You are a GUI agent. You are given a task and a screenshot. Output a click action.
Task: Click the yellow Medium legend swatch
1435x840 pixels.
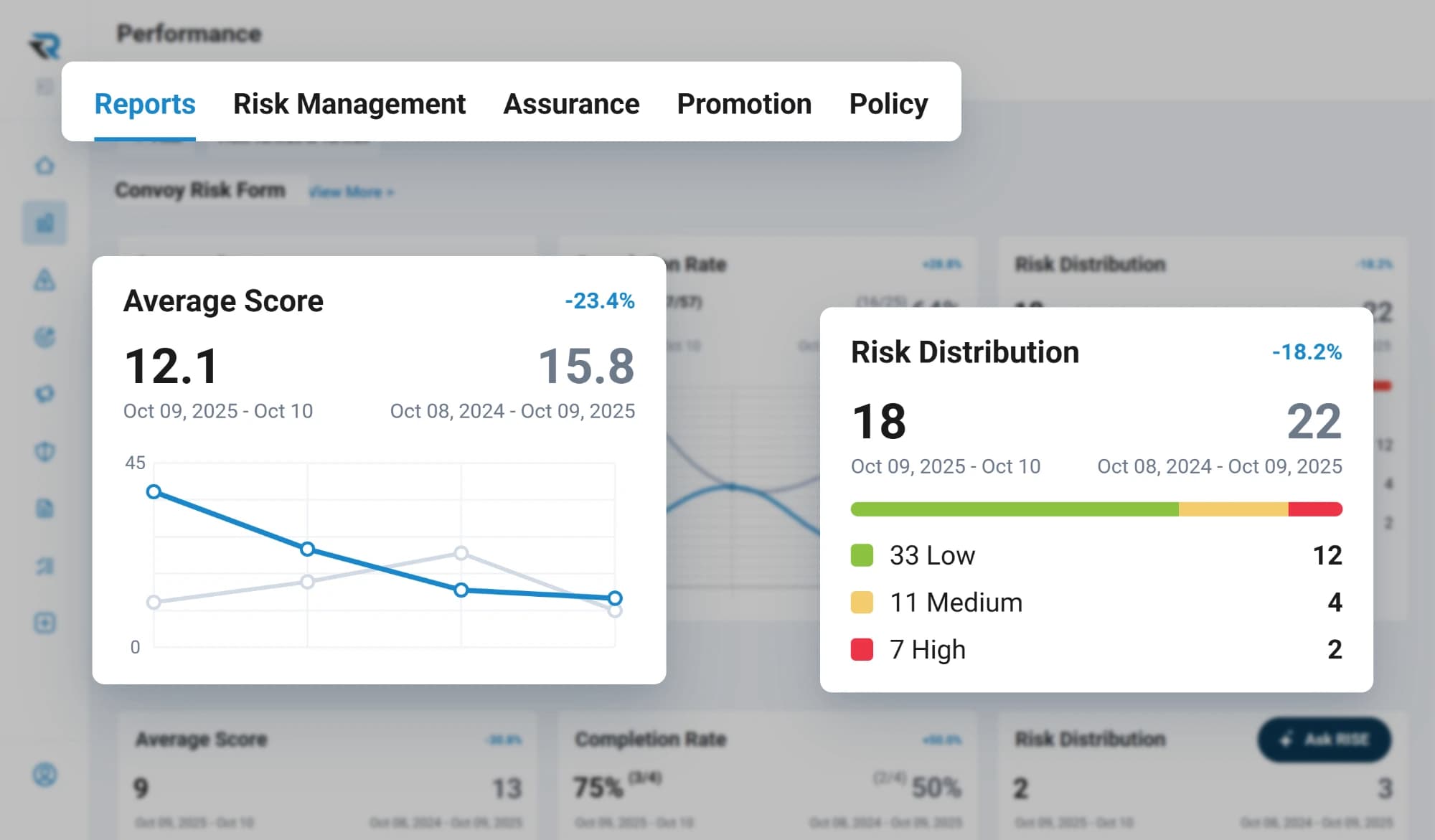(x=862, y=602)
